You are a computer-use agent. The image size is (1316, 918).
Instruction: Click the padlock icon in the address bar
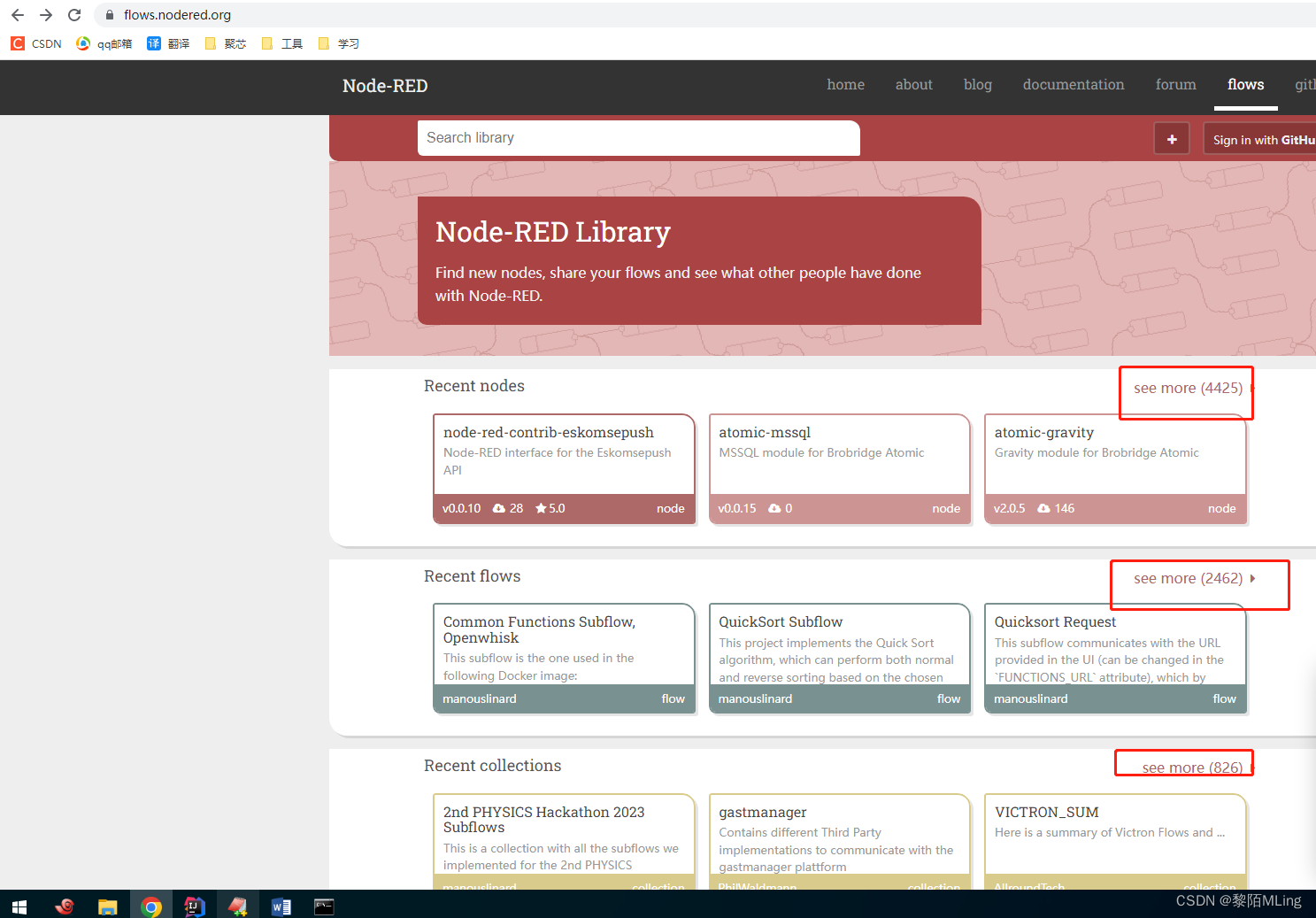(x=109, y=14)
